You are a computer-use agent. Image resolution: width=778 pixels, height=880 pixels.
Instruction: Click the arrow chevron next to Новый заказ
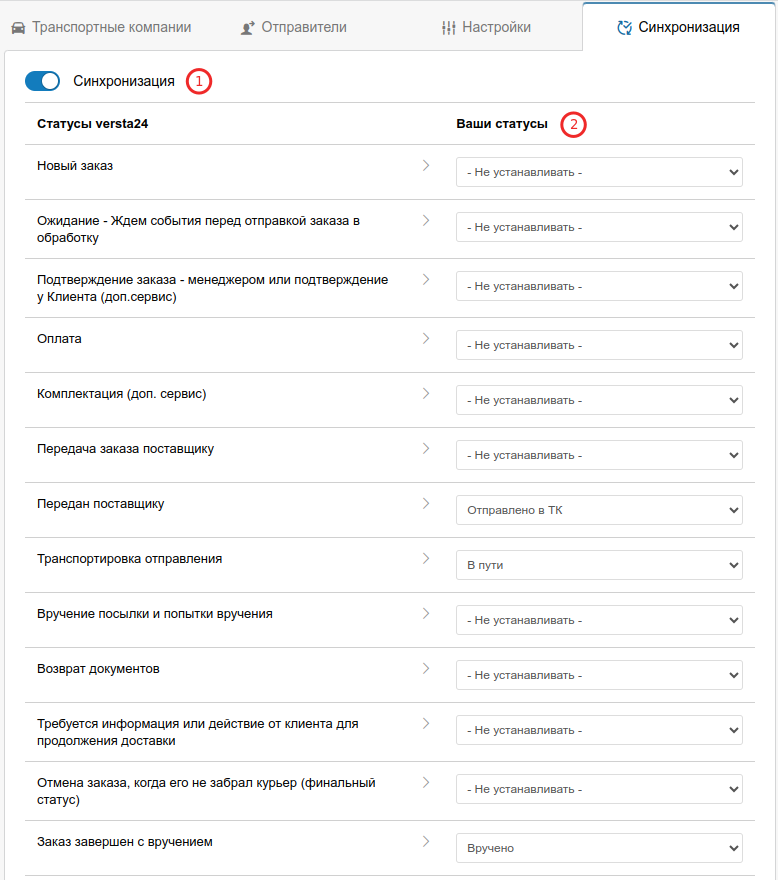426,166
